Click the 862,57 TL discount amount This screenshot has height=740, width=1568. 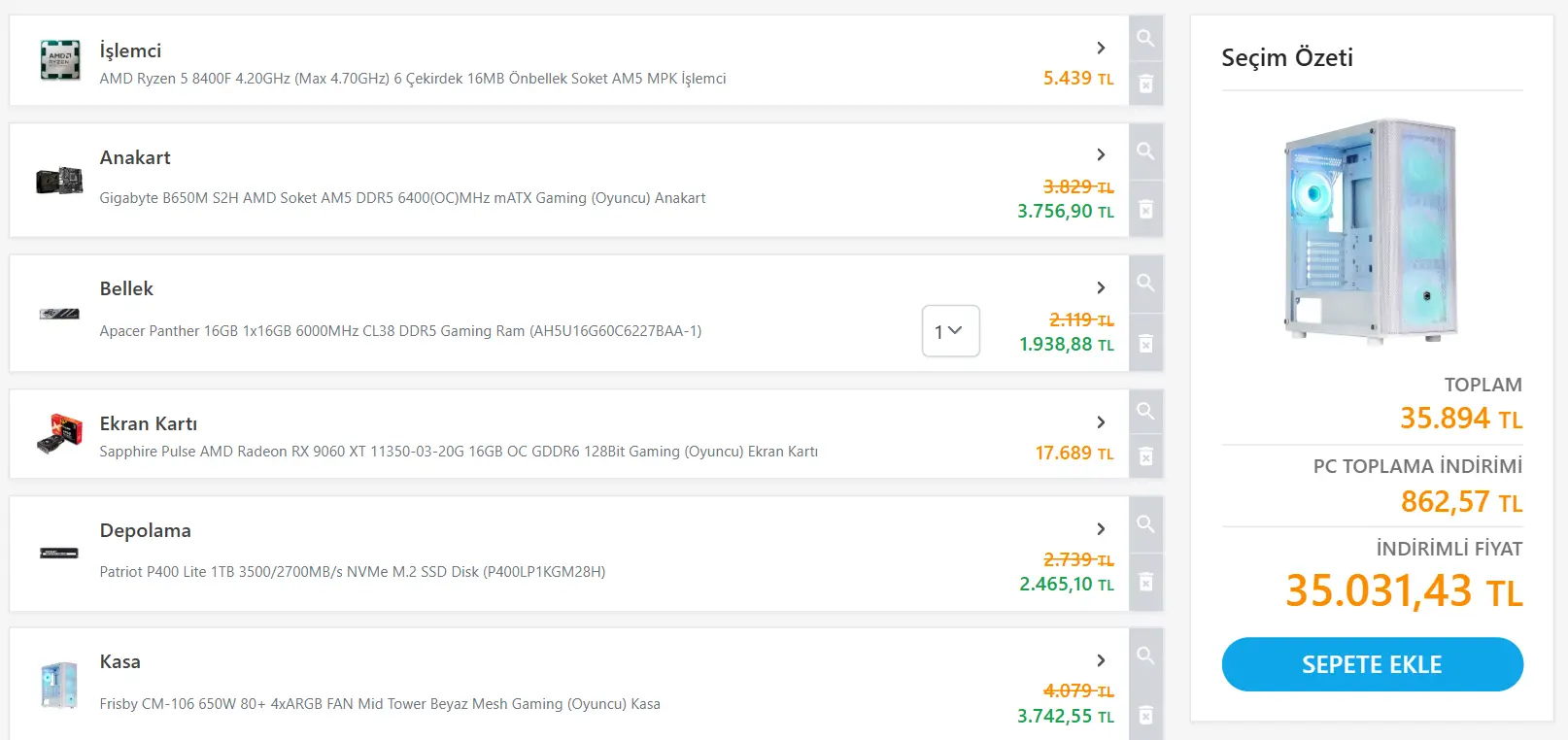coord(1462,502)
